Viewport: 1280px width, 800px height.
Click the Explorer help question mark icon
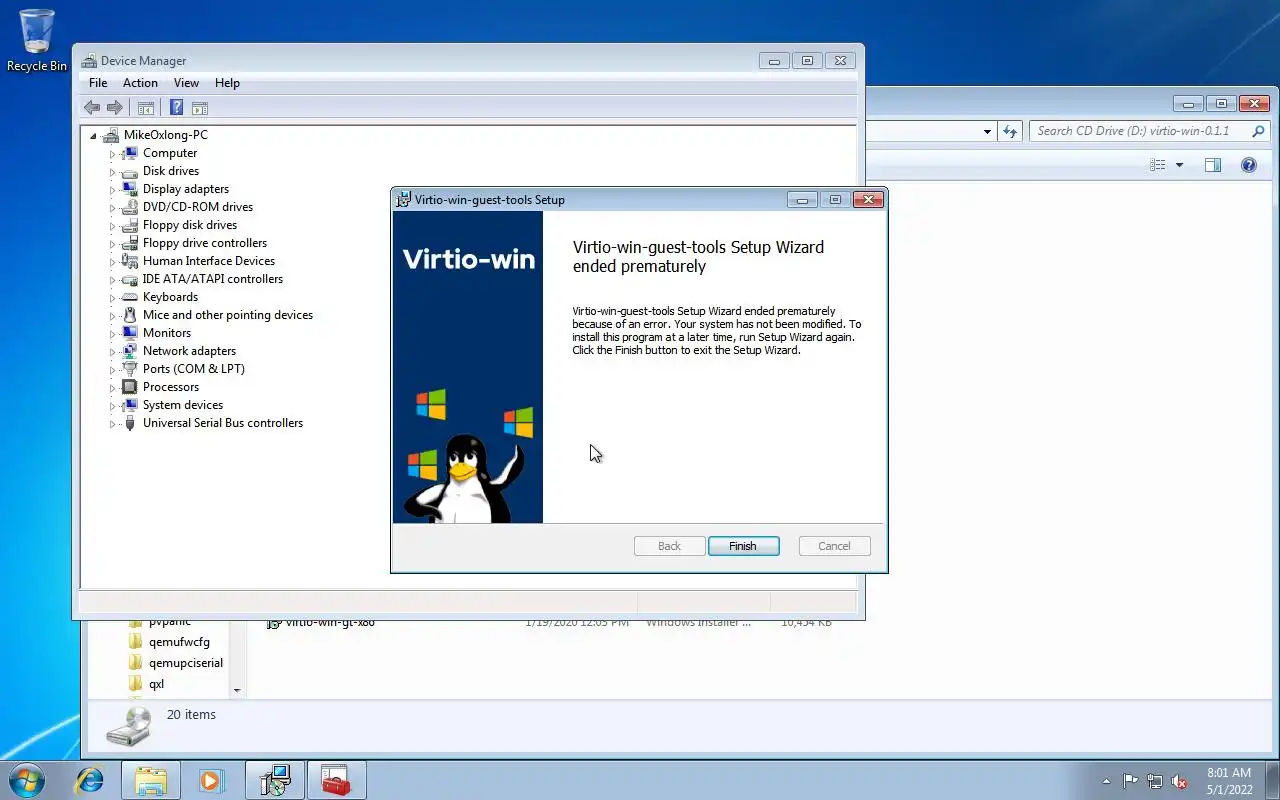point(1248,165)
